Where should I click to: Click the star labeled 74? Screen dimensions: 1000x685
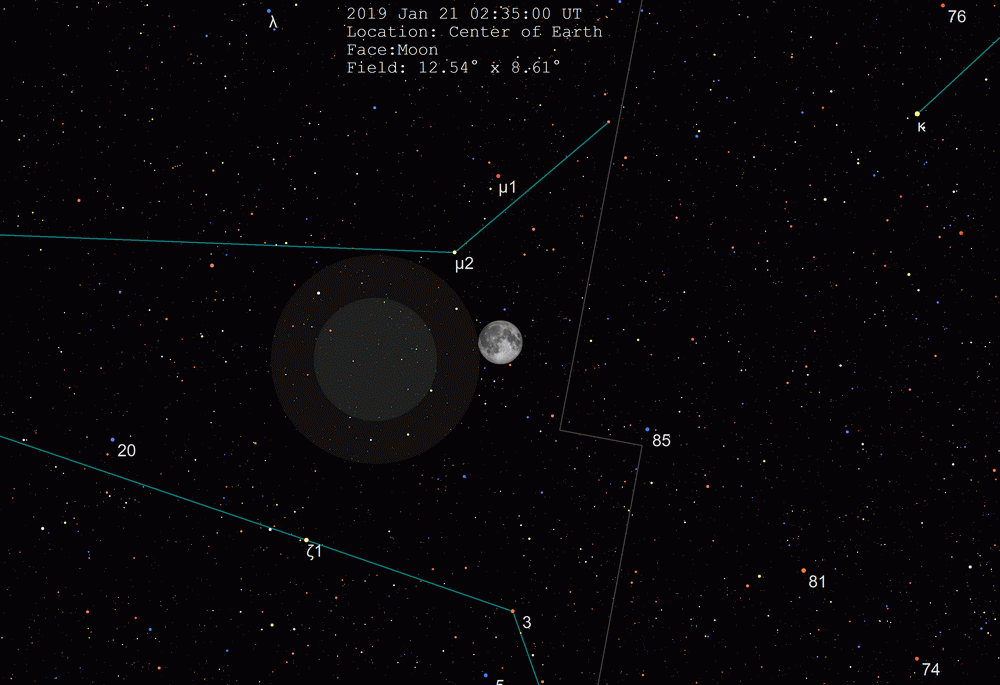pyautogui.click(x=918, y=660)
